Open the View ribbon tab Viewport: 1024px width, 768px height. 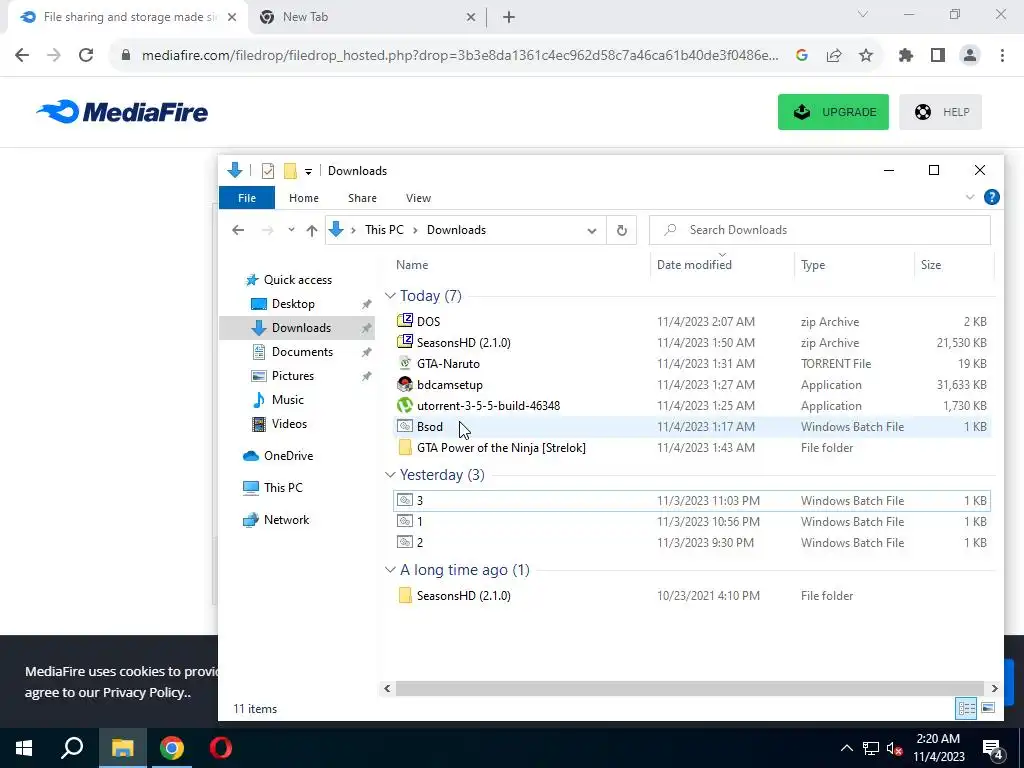tap(419, 198)
